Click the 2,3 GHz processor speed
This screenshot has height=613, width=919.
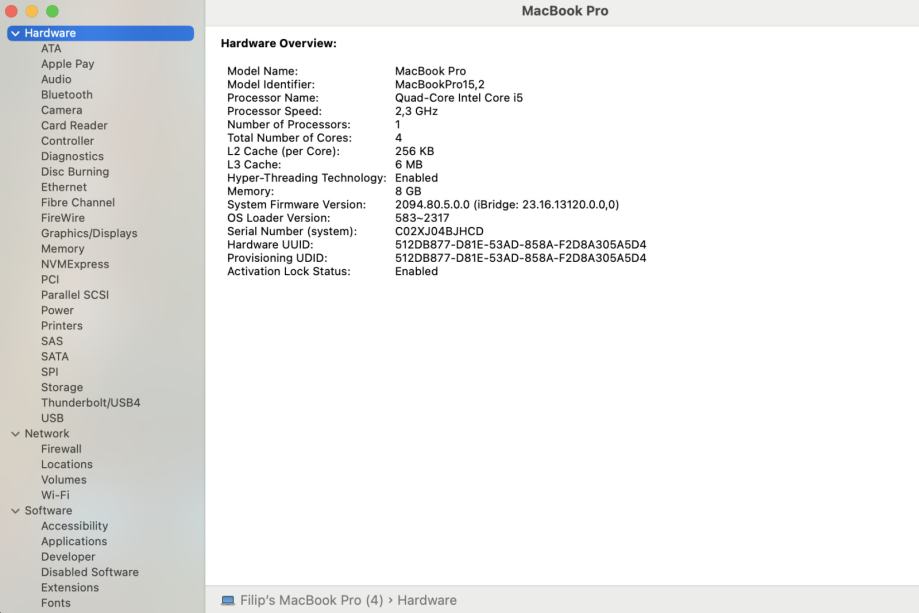416,111
